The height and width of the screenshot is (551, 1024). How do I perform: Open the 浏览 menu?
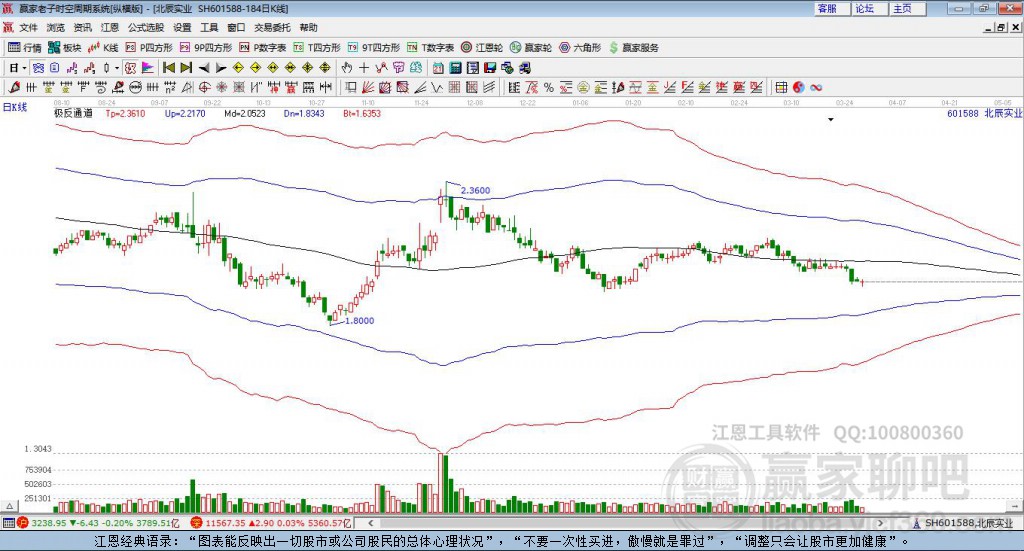[56, 27]
